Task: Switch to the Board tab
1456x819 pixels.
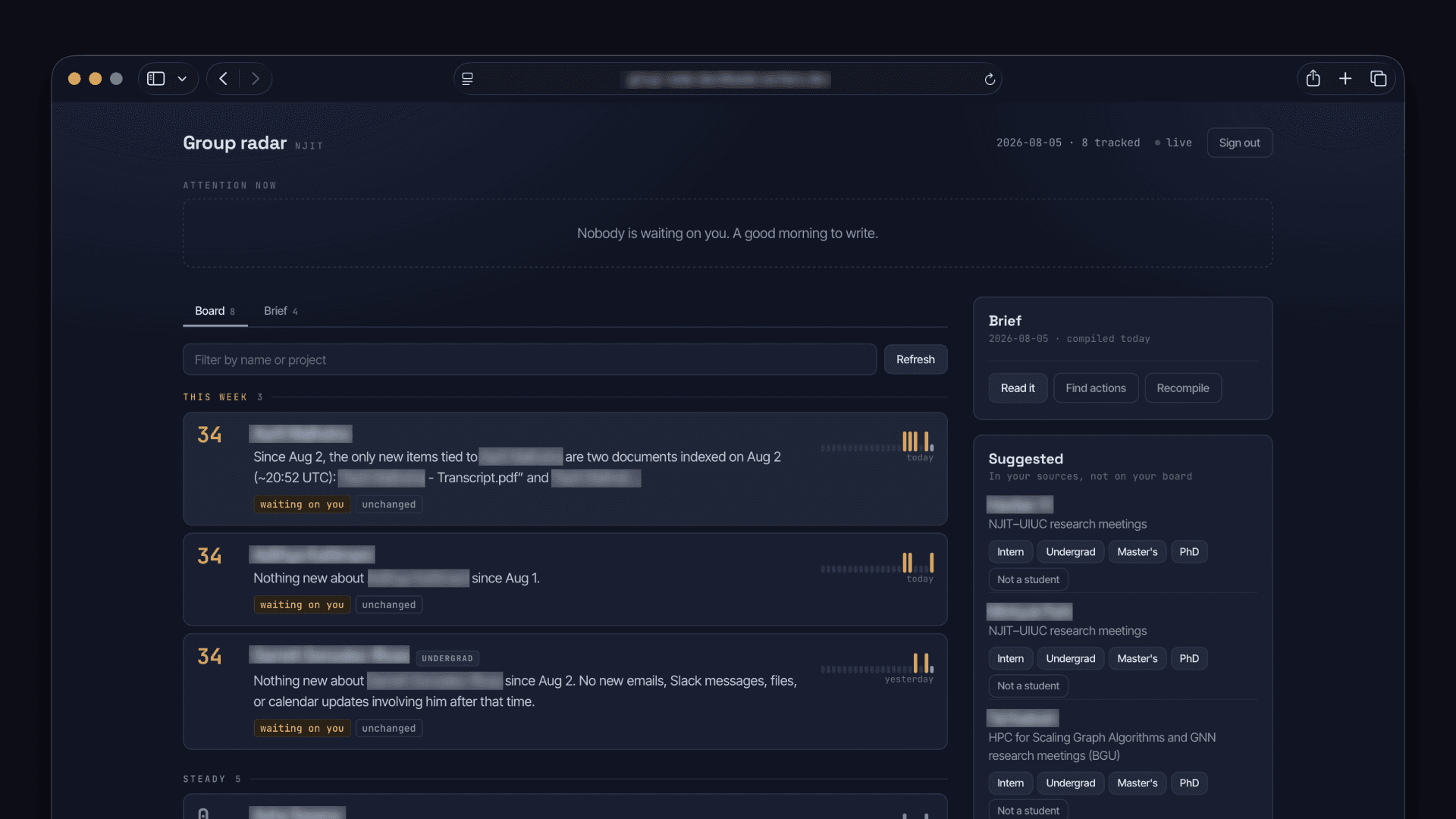Action: 215,311
